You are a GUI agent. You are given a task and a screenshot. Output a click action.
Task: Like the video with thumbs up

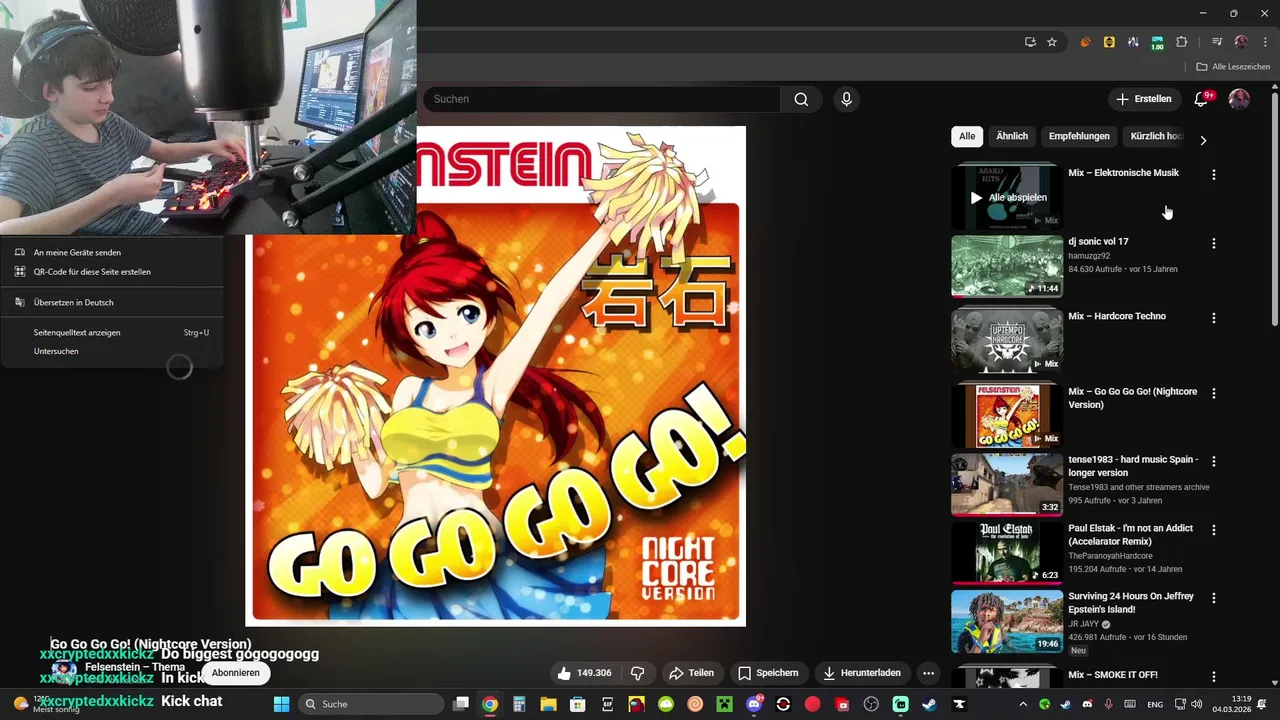(x=585, y=673)
